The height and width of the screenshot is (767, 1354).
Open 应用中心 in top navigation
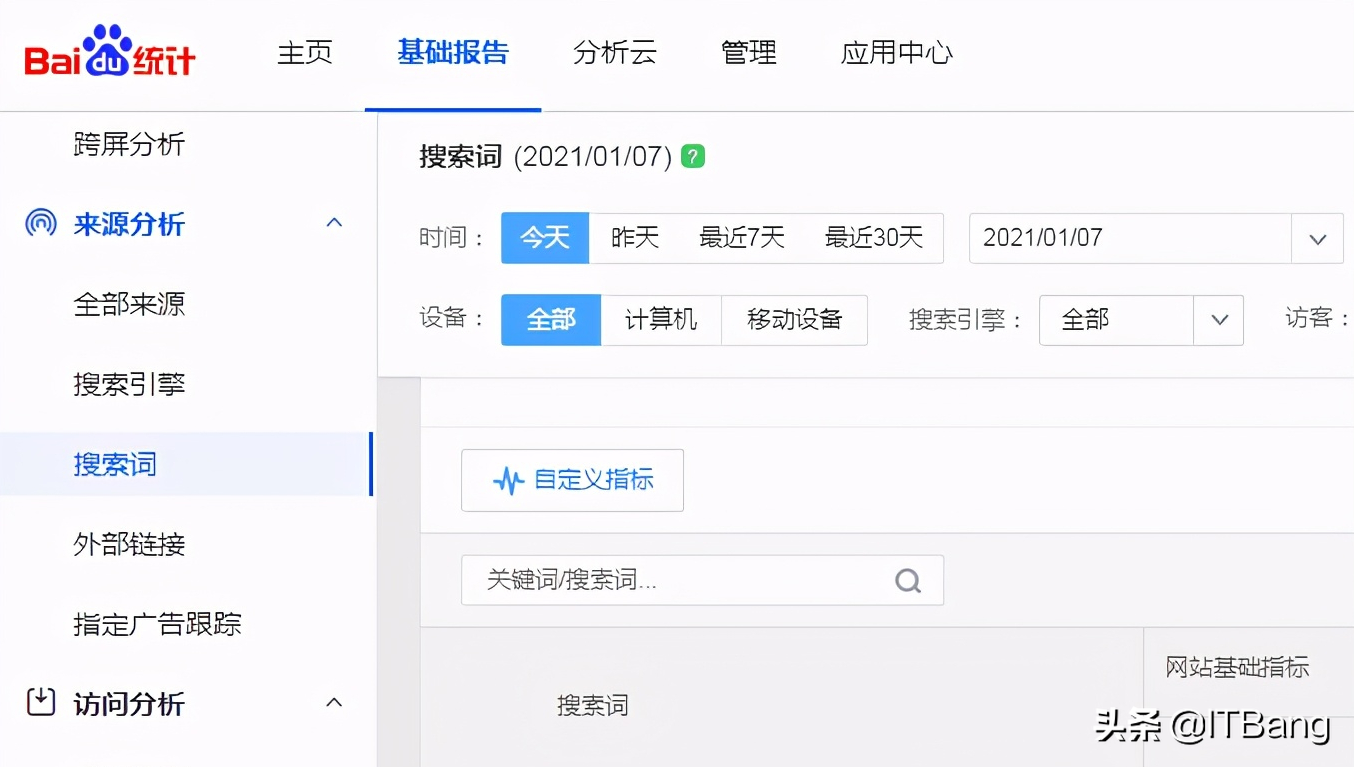click(x=897, y=52)
